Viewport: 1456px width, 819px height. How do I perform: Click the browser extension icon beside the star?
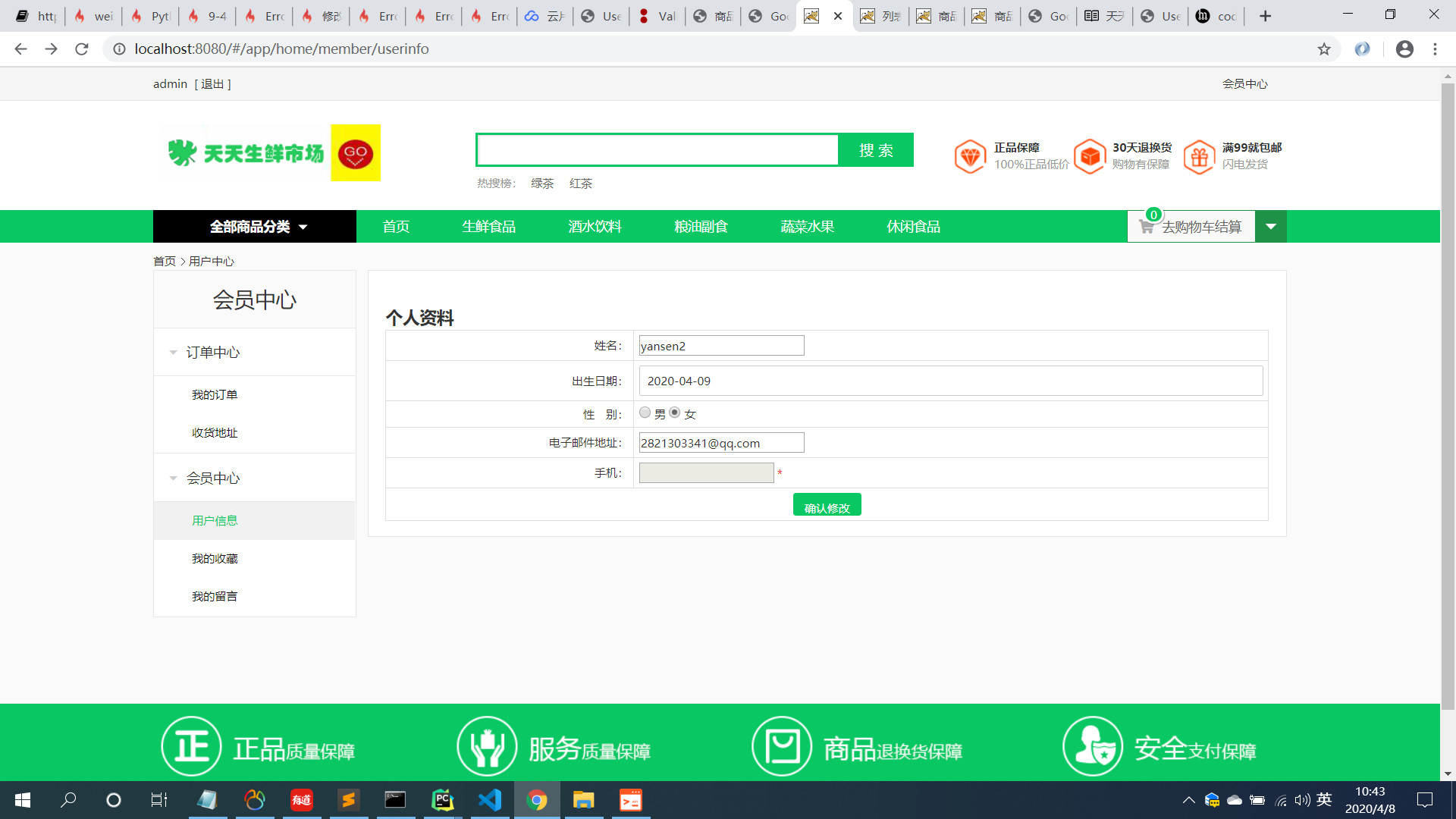point(1363,49)
